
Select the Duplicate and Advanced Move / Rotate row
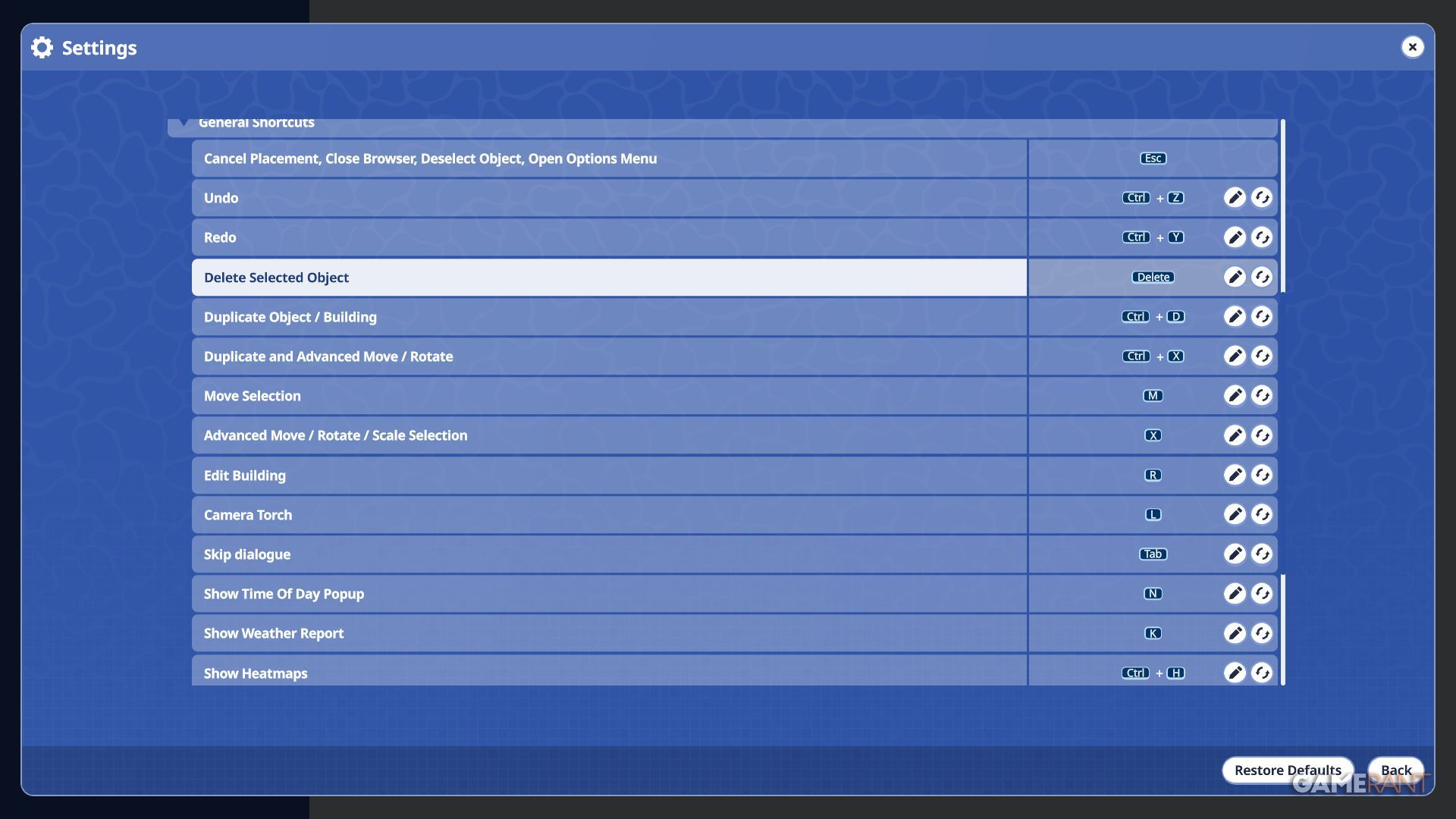pos(609,356)
